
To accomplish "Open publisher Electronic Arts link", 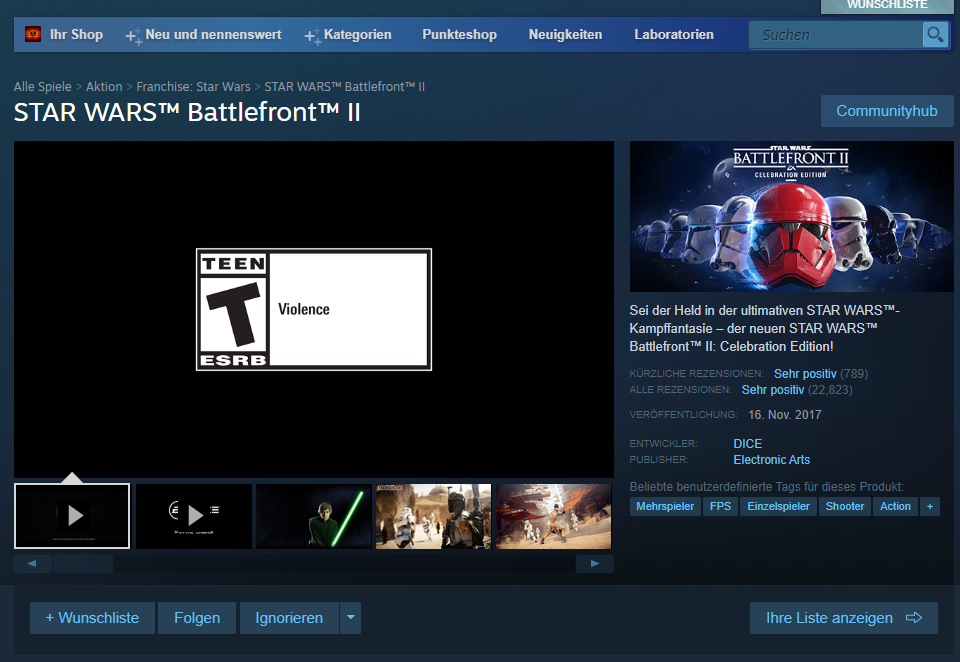I will [771, 459].
